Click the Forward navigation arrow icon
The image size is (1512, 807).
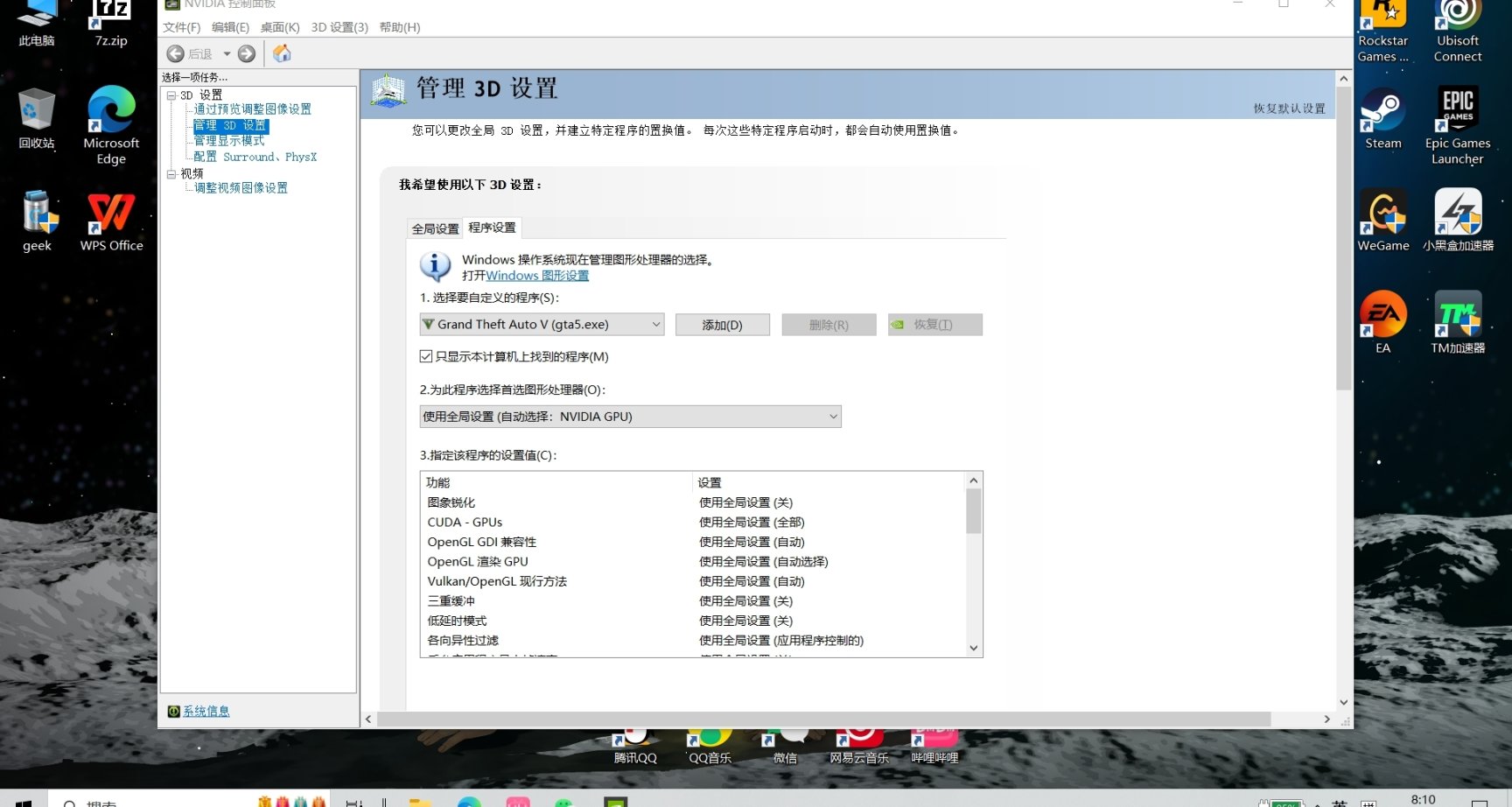pos(247,54)
